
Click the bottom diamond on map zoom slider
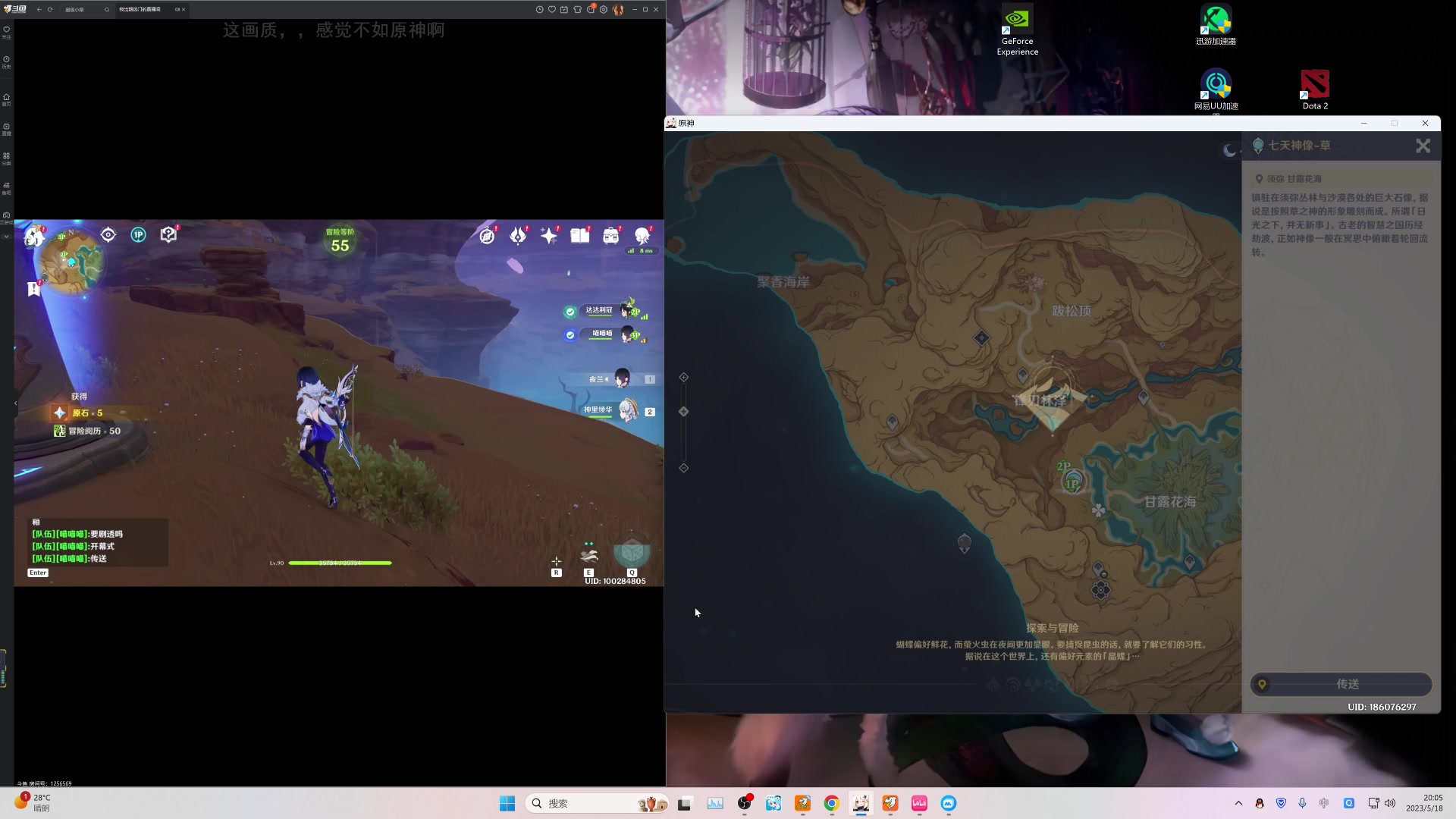coord(683,468)
